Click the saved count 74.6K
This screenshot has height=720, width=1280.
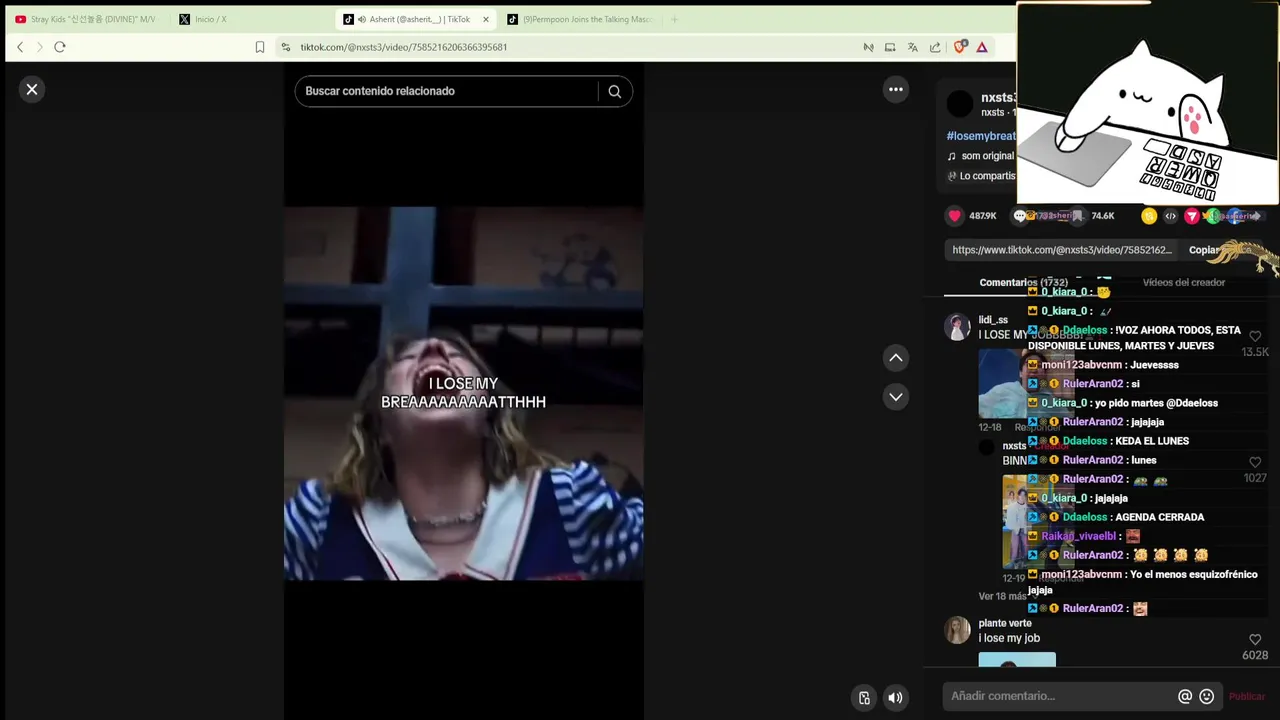[1103, 216]
